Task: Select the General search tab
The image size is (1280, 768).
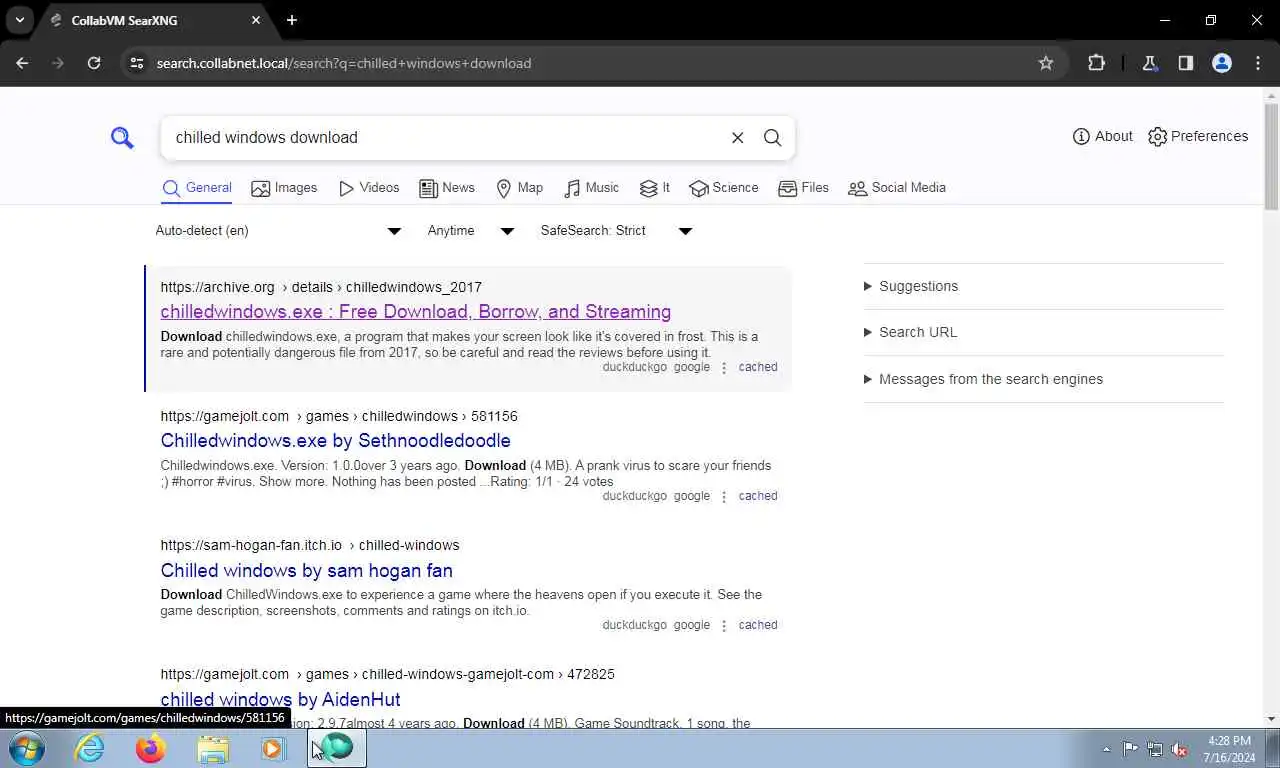Action: tap(197, 188)
